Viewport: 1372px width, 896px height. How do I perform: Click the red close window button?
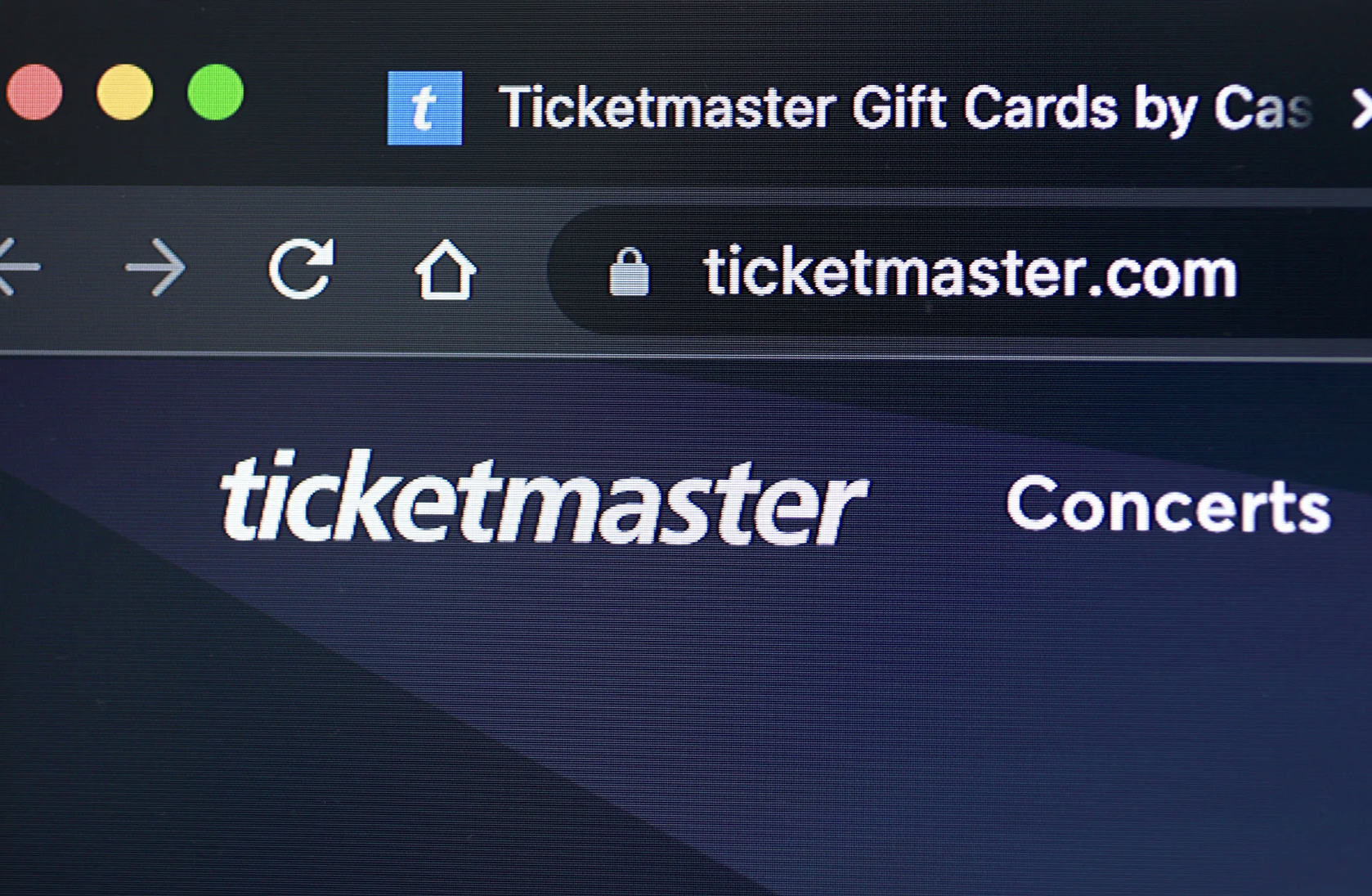pyautogui.click(x=34, y=92)
